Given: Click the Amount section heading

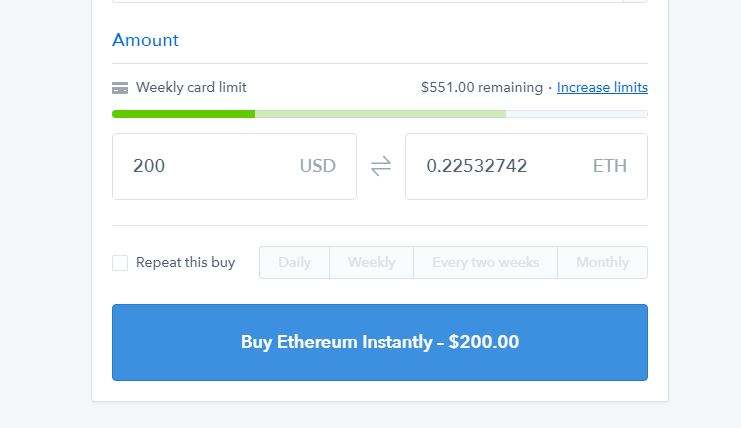Looking at the screenshot, I should pyautogui.click(x=146, y=40).
